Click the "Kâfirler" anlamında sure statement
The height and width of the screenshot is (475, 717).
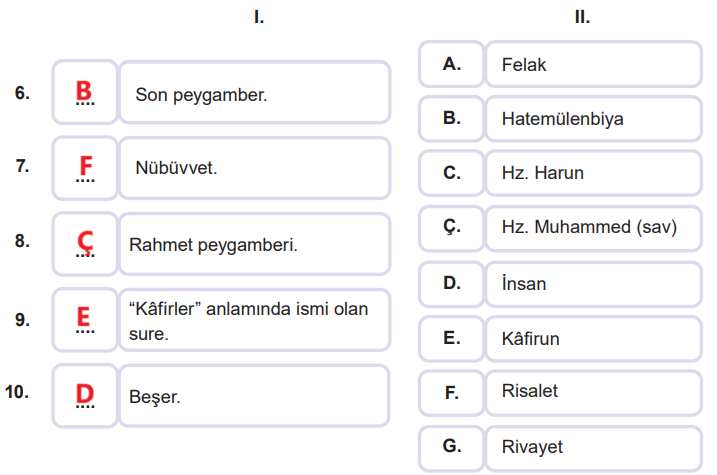pyautogui.click(x=254, y=320)
